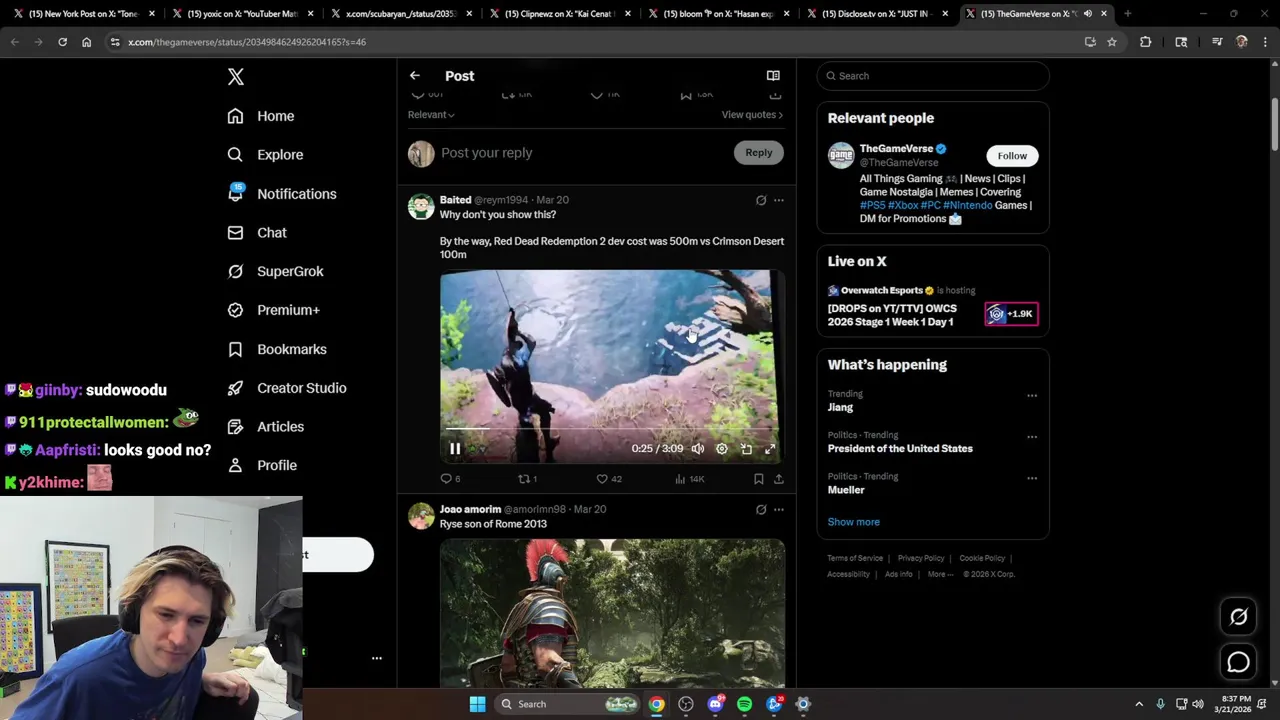View 14K analytics on Baited's reply
The width and height of the screenshot is (1280, 720).
coord(690,479)
